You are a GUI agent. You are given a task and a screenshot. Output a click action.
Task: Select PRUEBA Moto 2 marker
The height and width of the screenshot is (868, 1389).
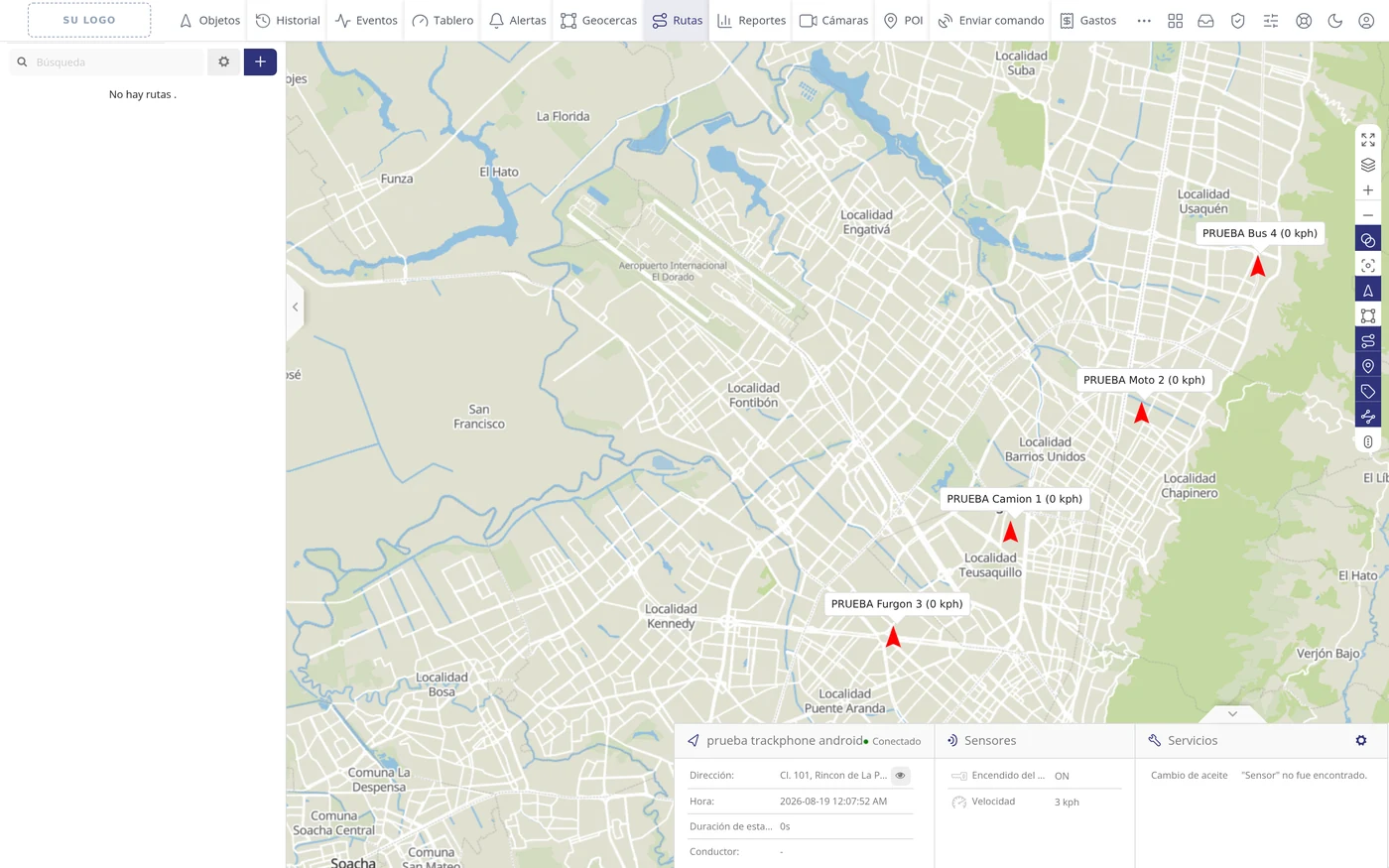(1141, 412)
